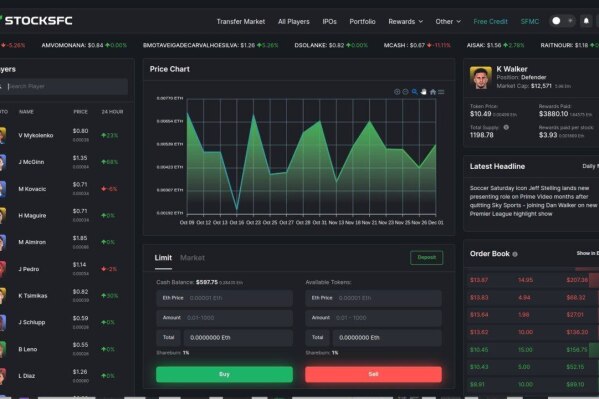Click the buy-side Amount field
599x399 pixels.
pos(224,318)
